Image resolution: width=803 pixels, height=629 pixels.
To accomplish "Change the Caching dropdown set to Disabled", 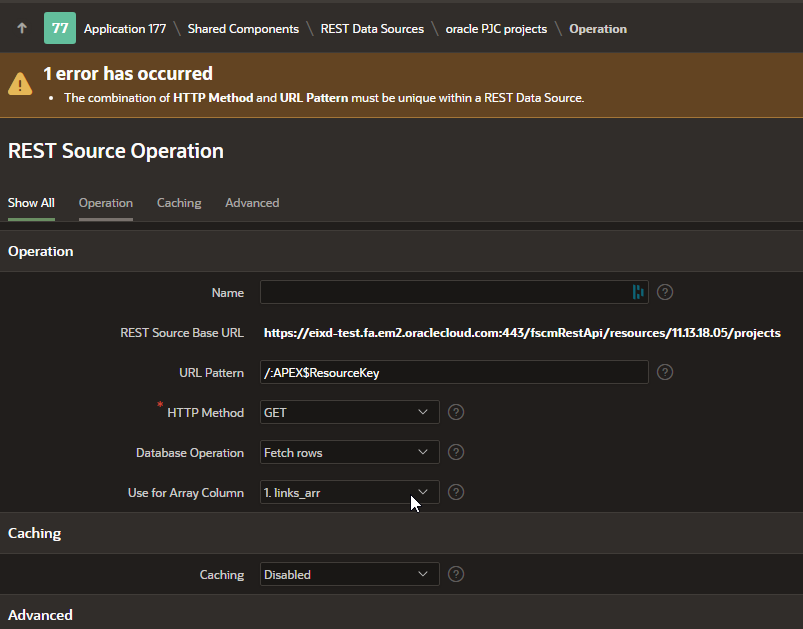I will (x=349, y=574).
